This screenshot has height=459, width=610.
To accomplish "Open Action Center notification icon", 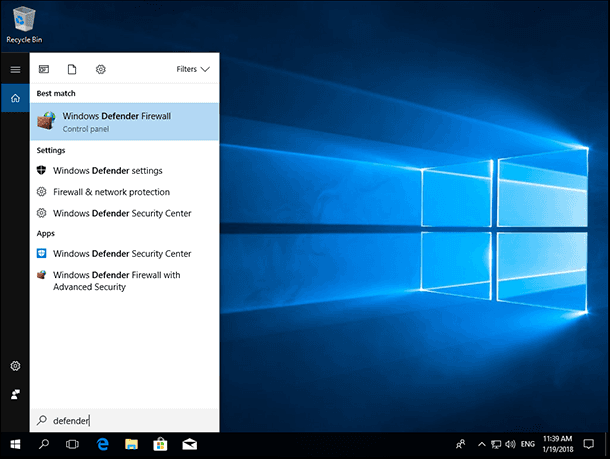I will [x=589, y=444].
